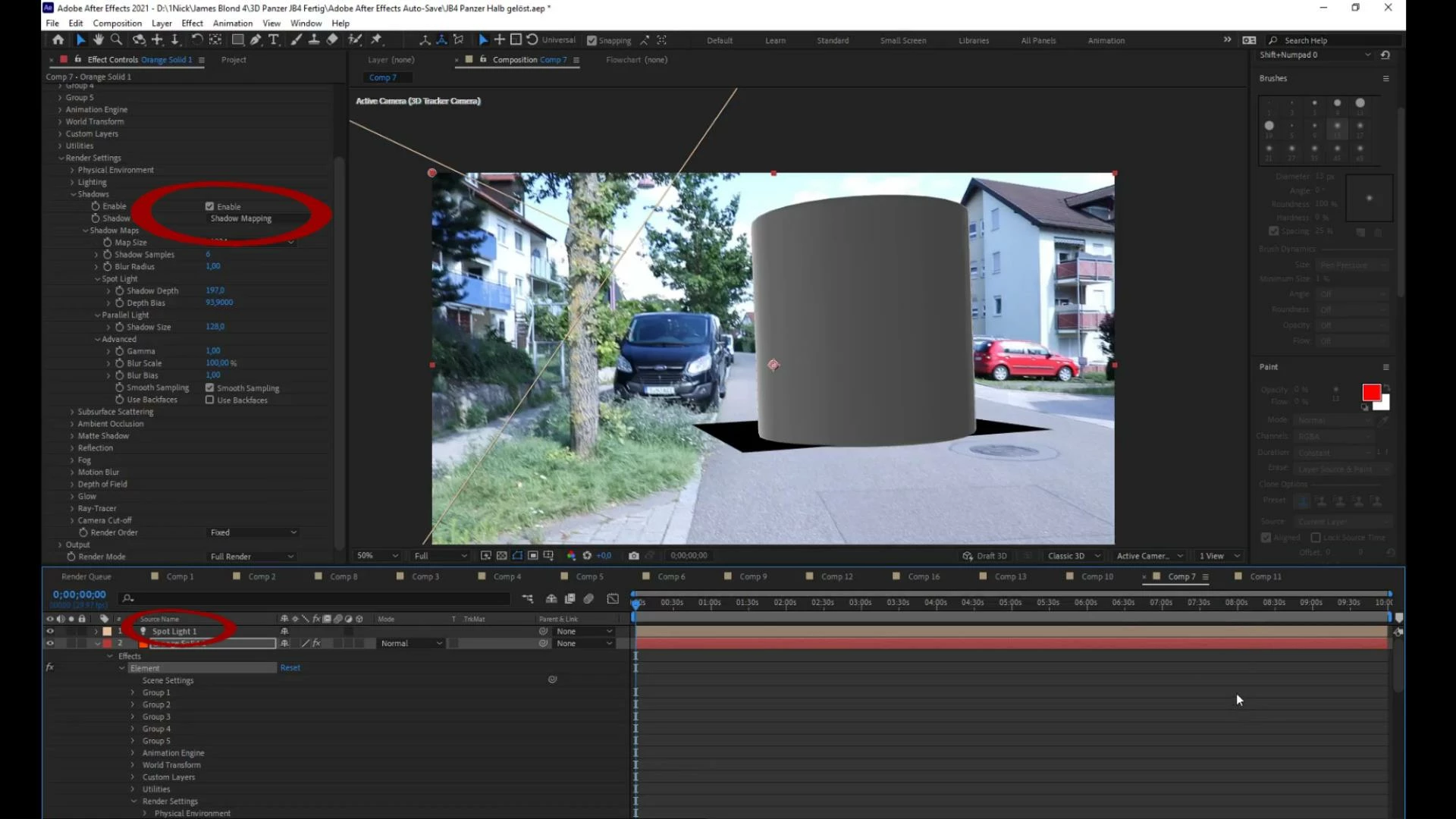Open the Animation menu

[x=232, y=23]
